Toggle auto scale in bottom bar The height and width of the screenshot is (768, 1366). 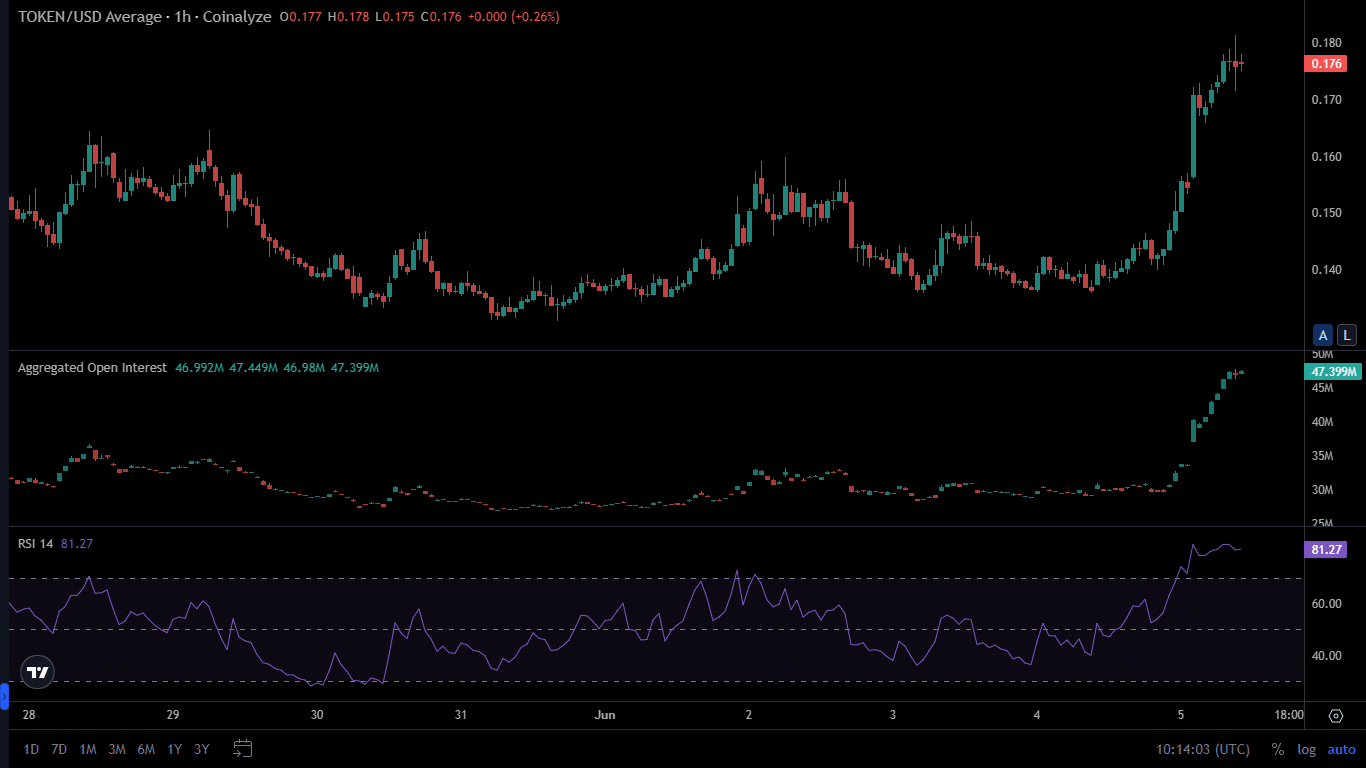[x=1342, y=749]
